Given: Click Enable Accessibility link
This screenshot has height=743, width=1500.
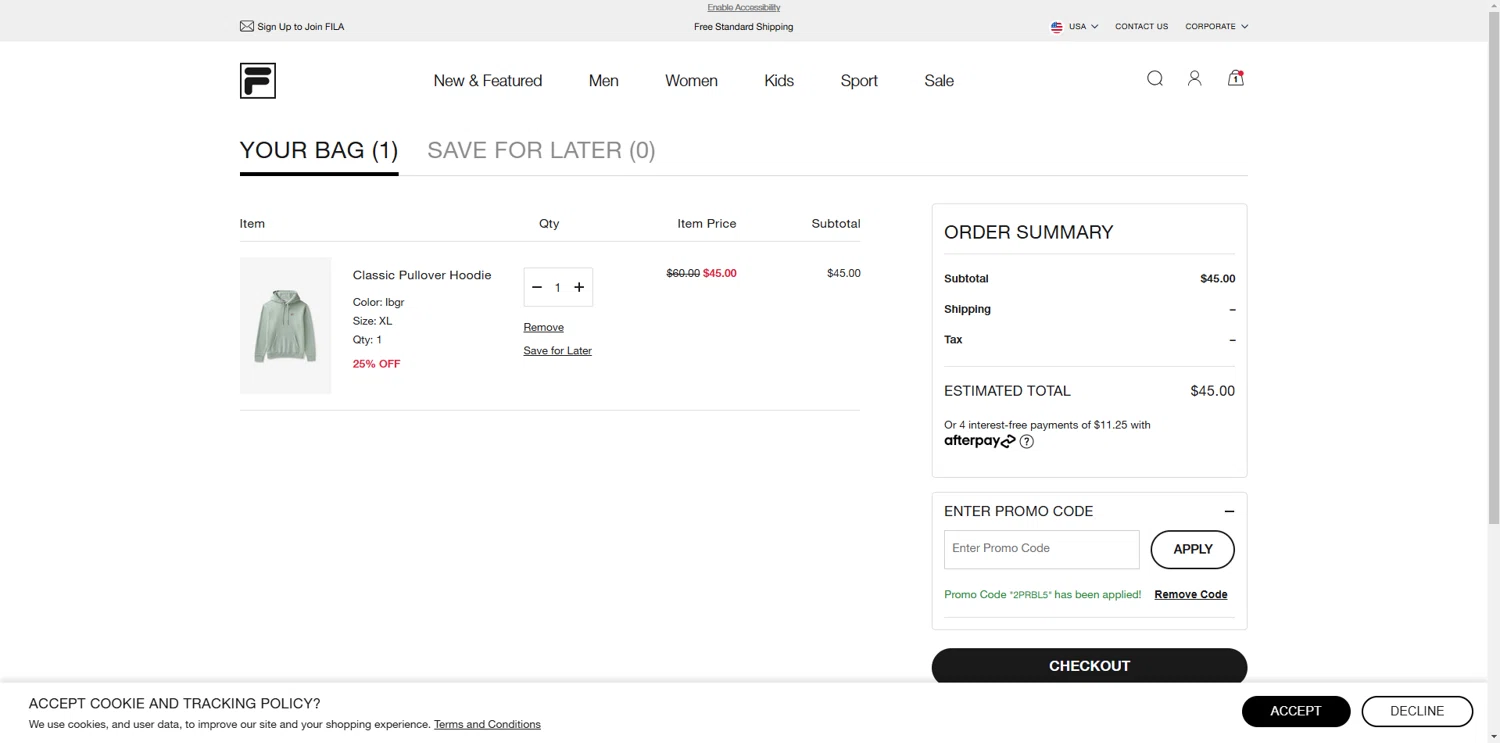Looking at the screenshot, I should click(744, 7).
